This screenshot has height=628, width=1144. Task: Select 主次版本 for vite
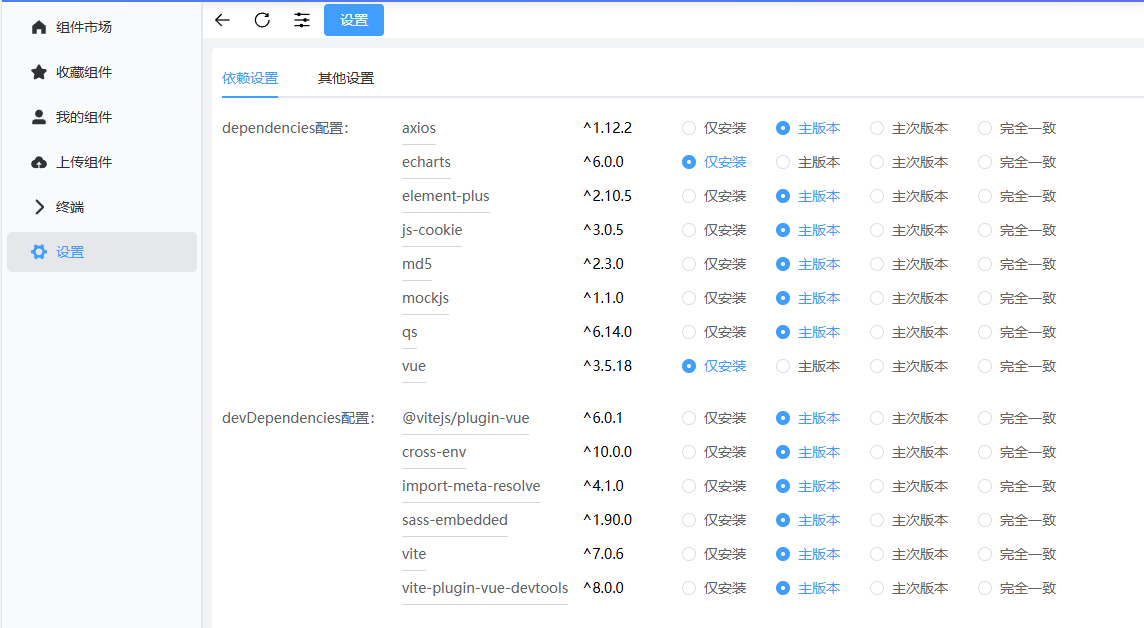pyautogui.click(x=877, y=554)
